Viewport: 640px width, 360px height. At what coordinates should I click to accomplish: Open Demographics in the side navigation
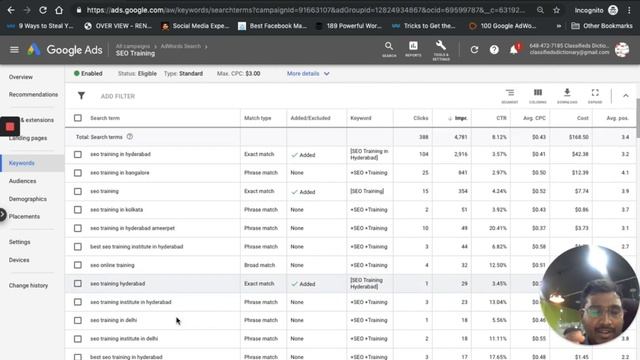(x=28, y=199)
